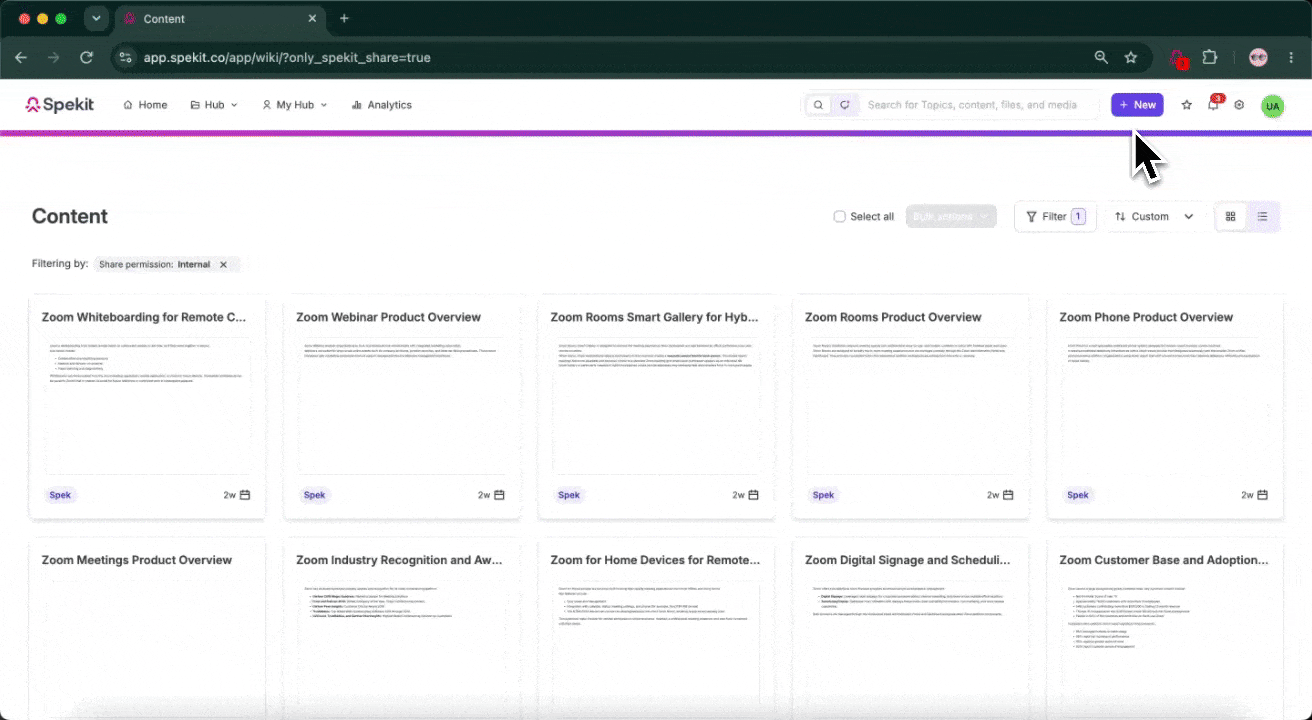Open Zoom Meetings Product Overview title

(137, 560)
